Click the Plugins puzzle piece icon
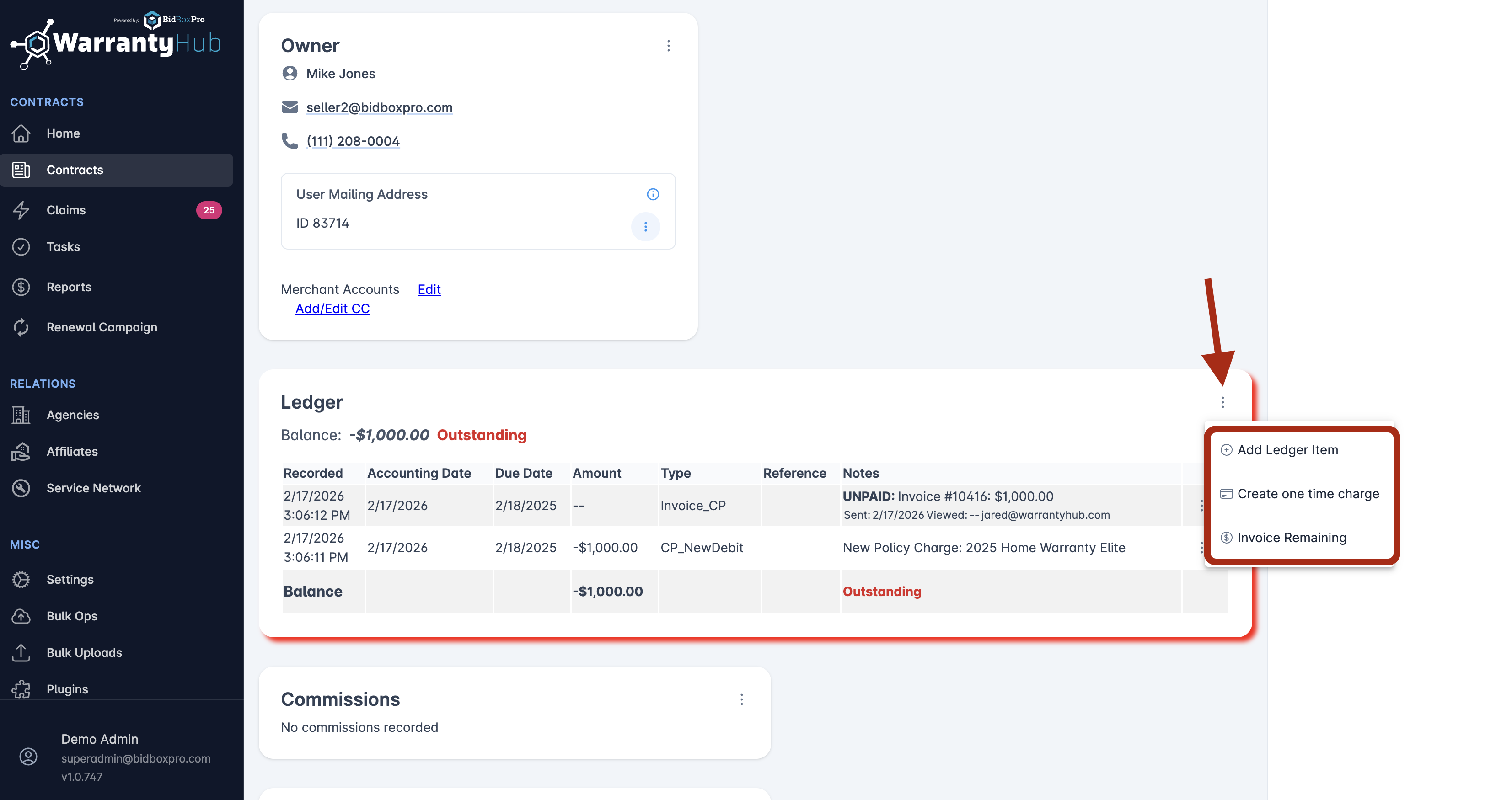 (21, 689)
